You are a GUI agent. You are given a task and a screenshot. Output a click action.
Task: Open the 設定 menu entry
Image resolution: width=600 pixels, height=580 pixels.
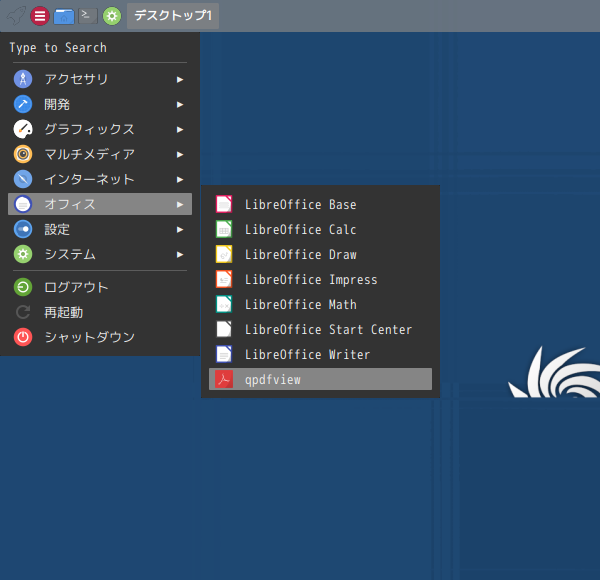click(x=100, y=229)
